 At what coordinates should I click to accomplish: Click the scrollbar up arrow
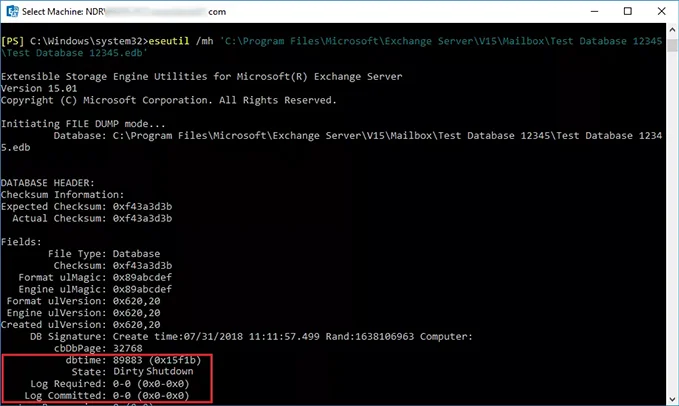(672, 30)
